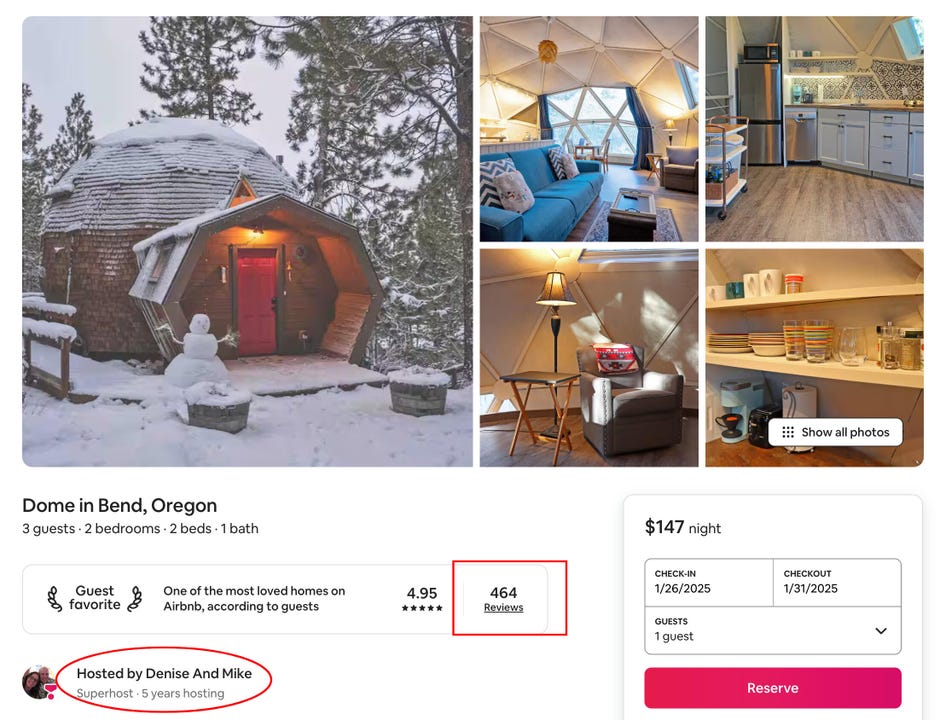Click the five-star rating icons under 4.95
The height and width of the screenshot is (720, 940).
pos(422,608)
